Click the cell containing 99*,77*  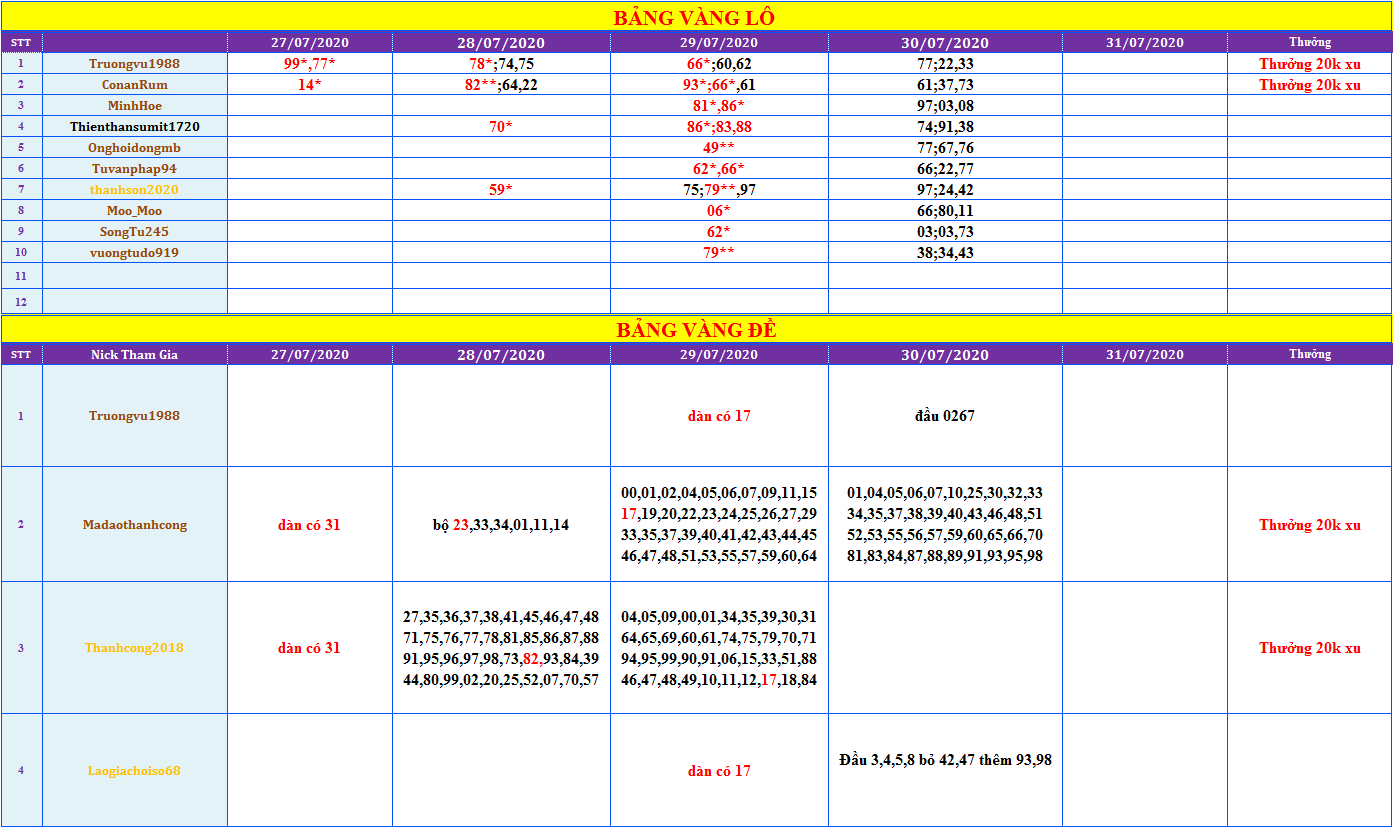[309, 63]
